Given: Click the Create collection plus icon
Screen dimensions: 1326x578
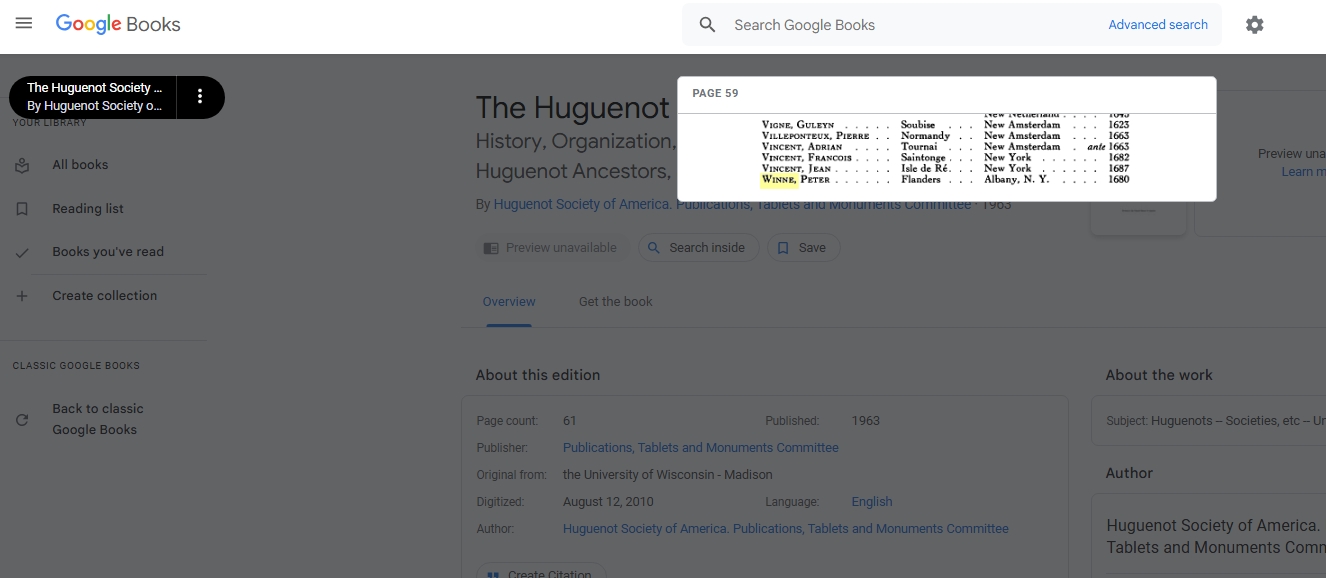Looking at the screenshot, I should [x=22, y=296].
